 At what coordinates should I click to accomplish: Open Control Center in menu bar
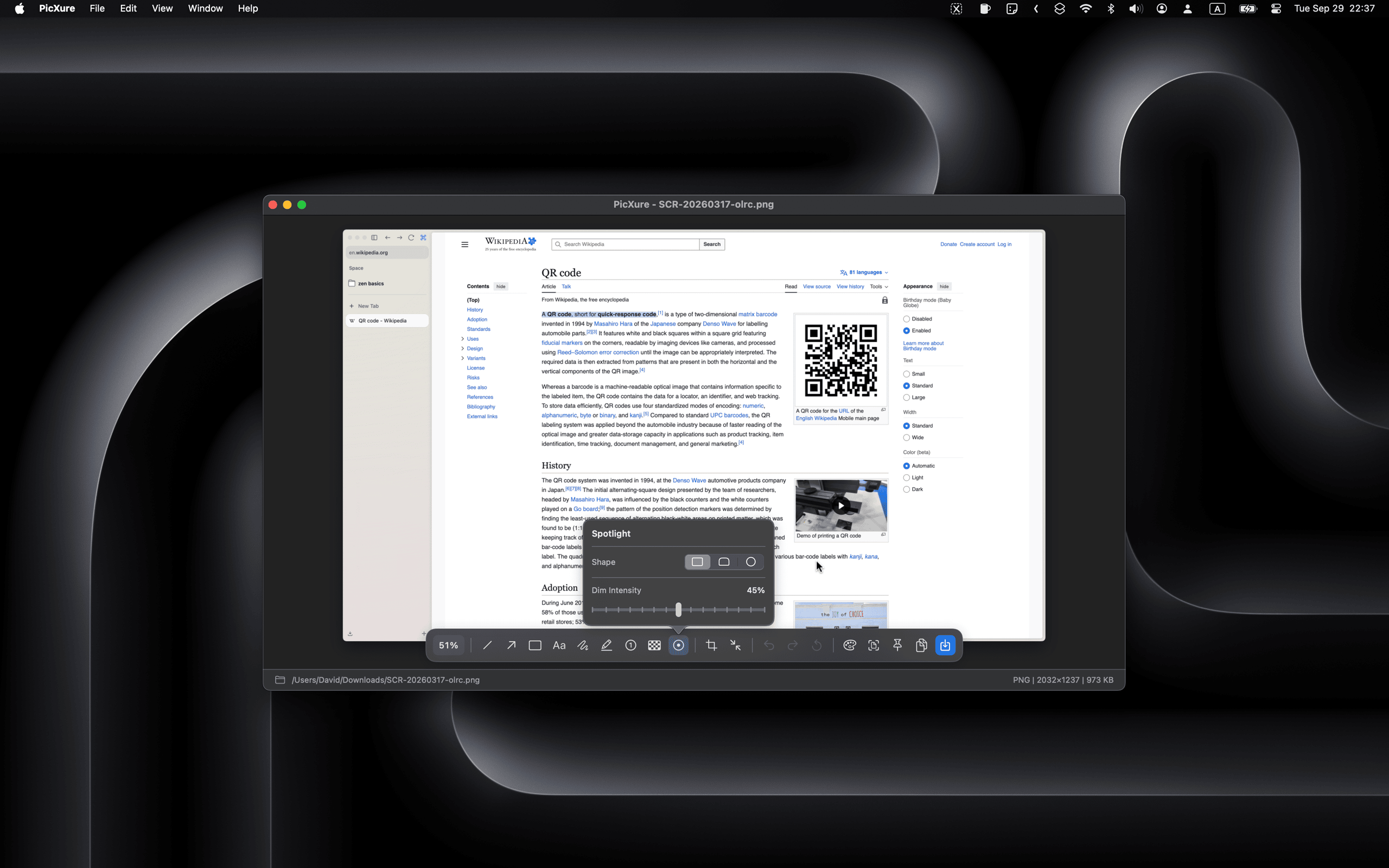click(x=1276, y=9)
